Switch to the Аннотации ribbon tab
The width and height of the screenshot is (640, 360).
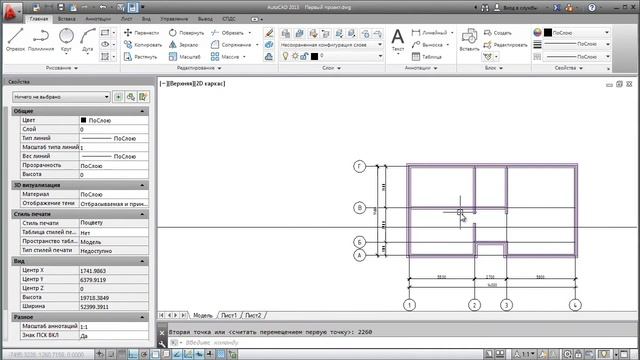coord(98,19)
